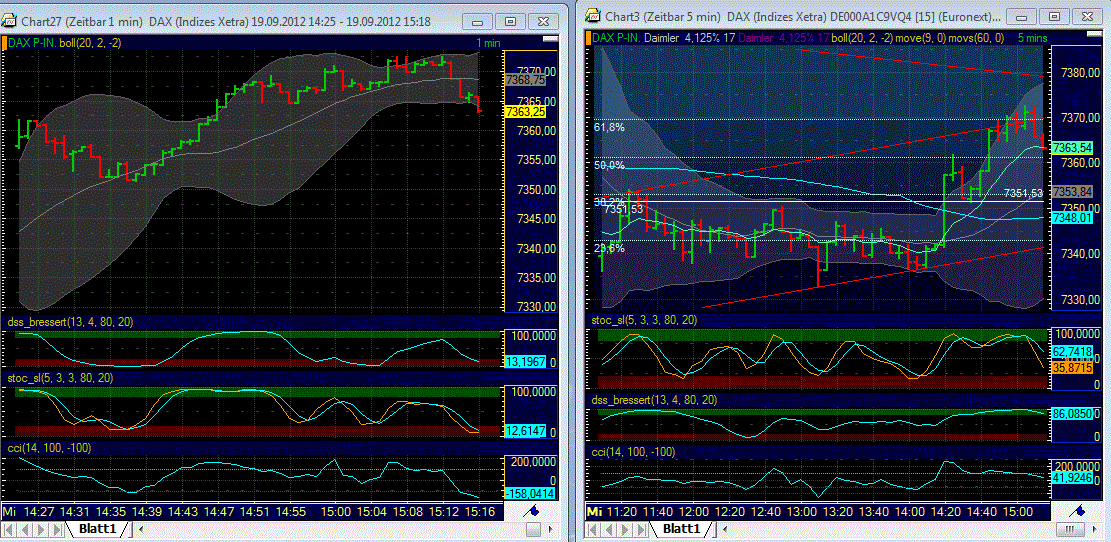1111x542 pixels.
Task: Click the Chart27 window title icon
Action: [9, 21]
